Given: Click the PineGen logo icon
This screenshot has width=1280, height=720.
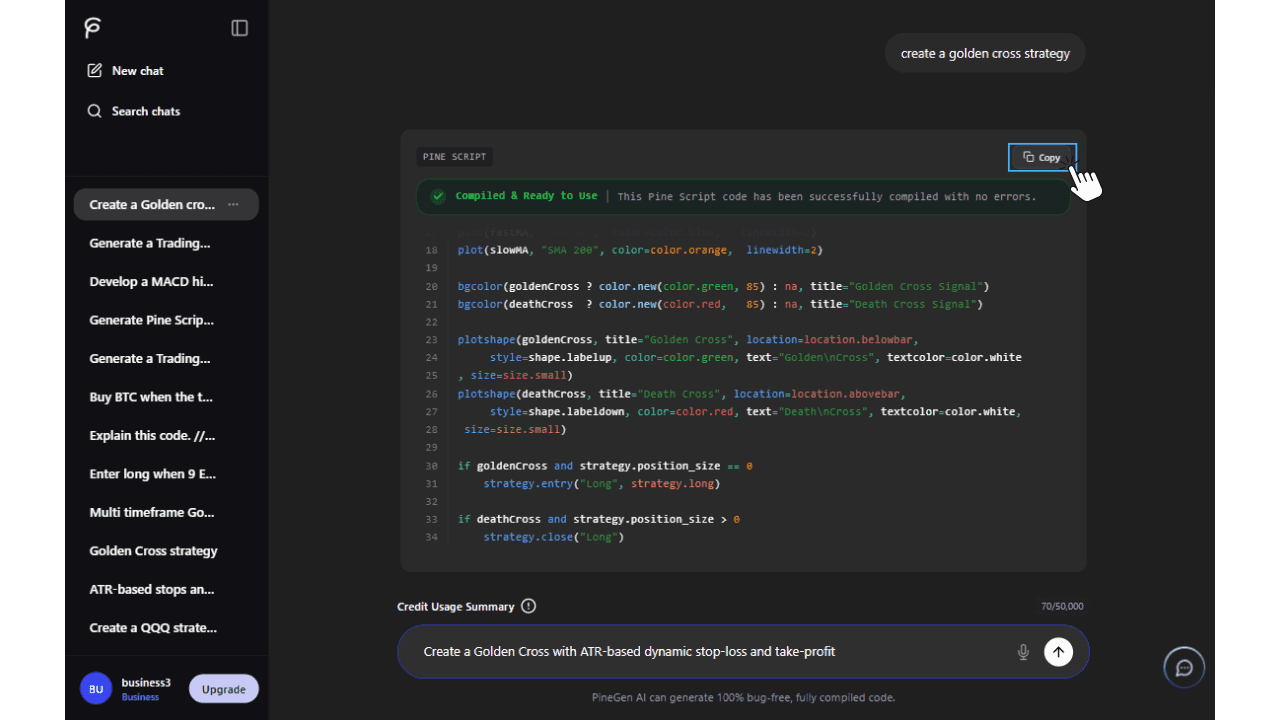Looking at the screenshot, I should coord(93,28).
